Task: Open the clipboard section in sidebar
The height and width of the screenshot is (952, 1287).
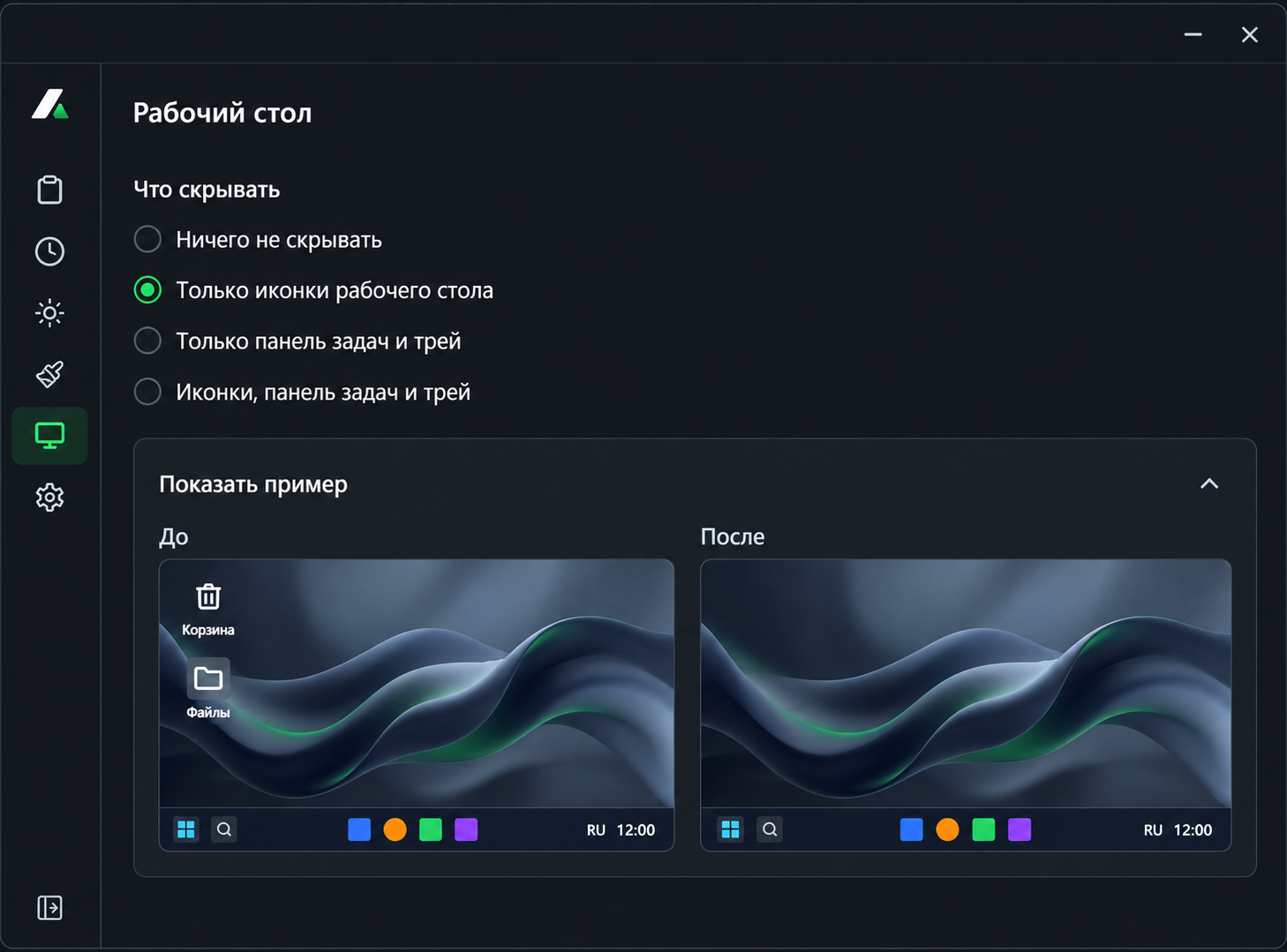Action: click(x=49, y=190)
